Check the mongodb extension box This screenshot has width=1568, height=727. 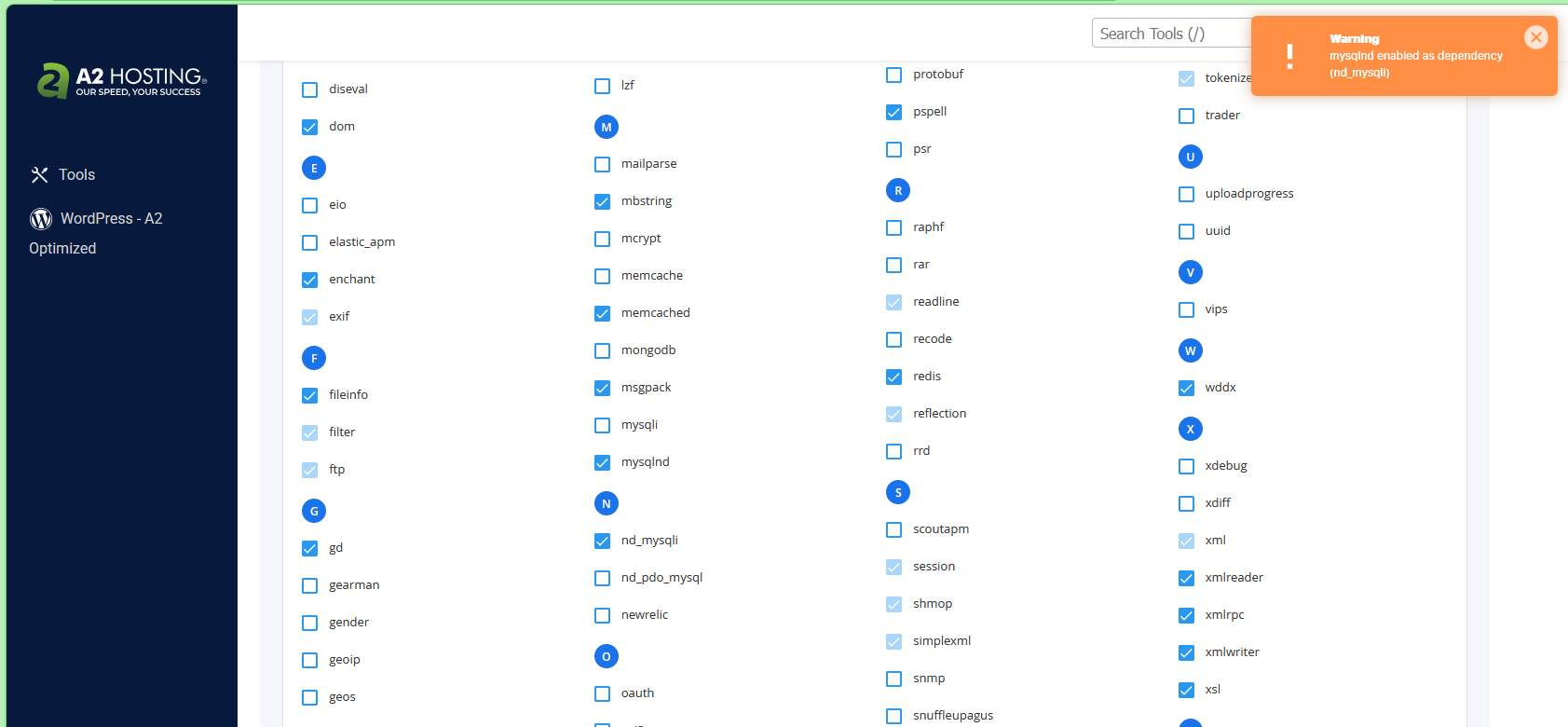pyautogui.click(x=603, y=350)
